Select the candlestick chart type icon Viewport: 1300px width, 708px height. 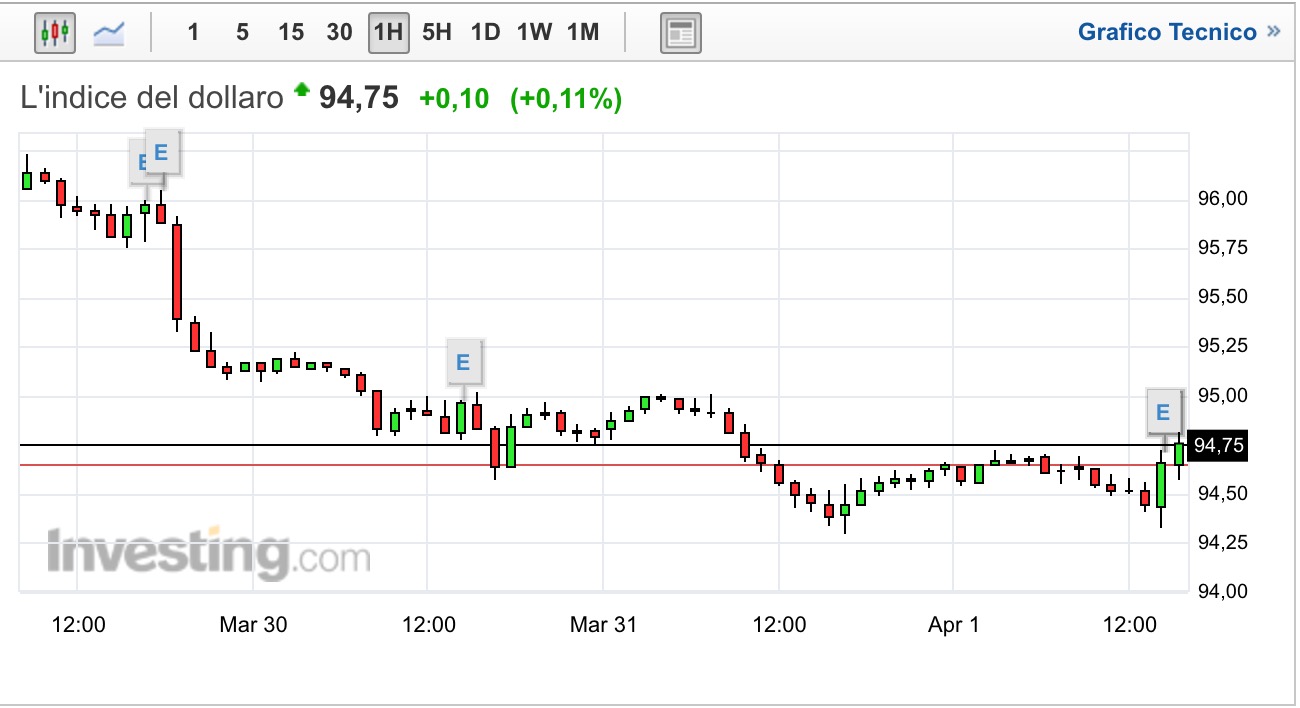[x=55, y=33]
